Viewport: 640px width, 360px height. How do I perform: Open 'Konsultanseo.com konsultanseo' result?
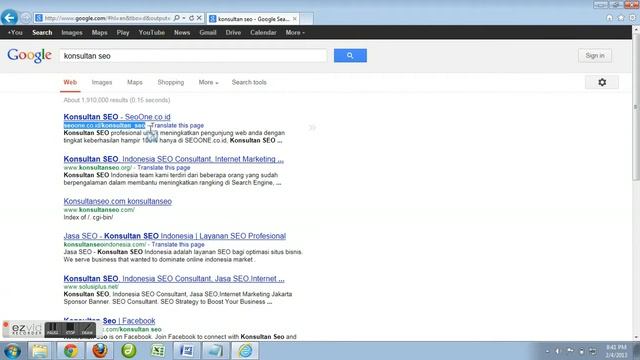coord(118,201)
